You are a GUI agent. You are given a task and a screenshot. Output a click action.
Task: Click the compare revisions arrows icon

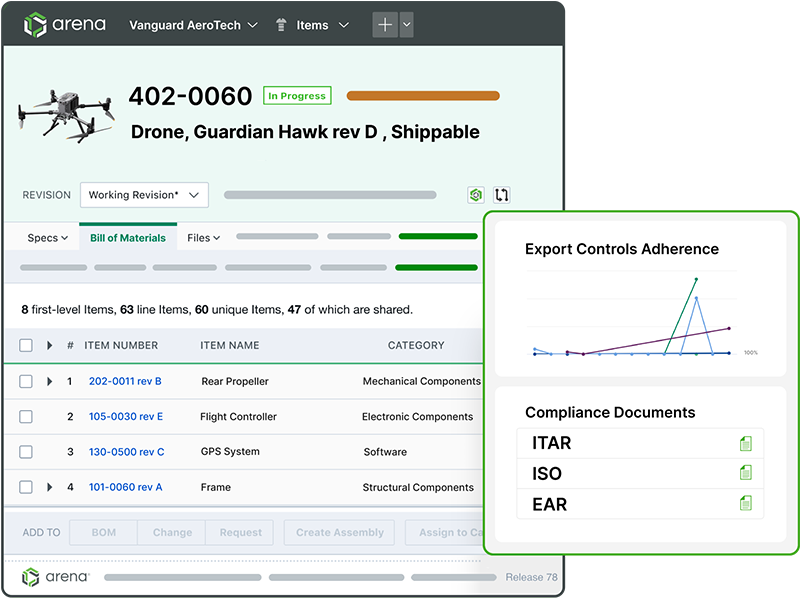point(502,194)
